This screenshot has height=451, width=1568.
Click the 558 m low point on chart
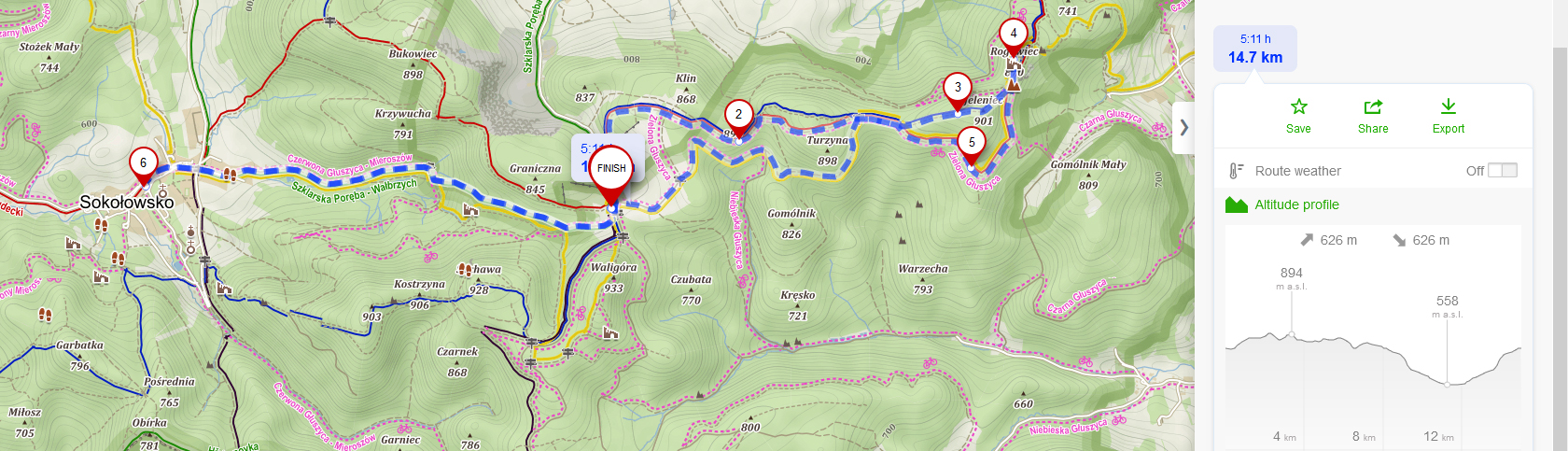click(1448, 384)
